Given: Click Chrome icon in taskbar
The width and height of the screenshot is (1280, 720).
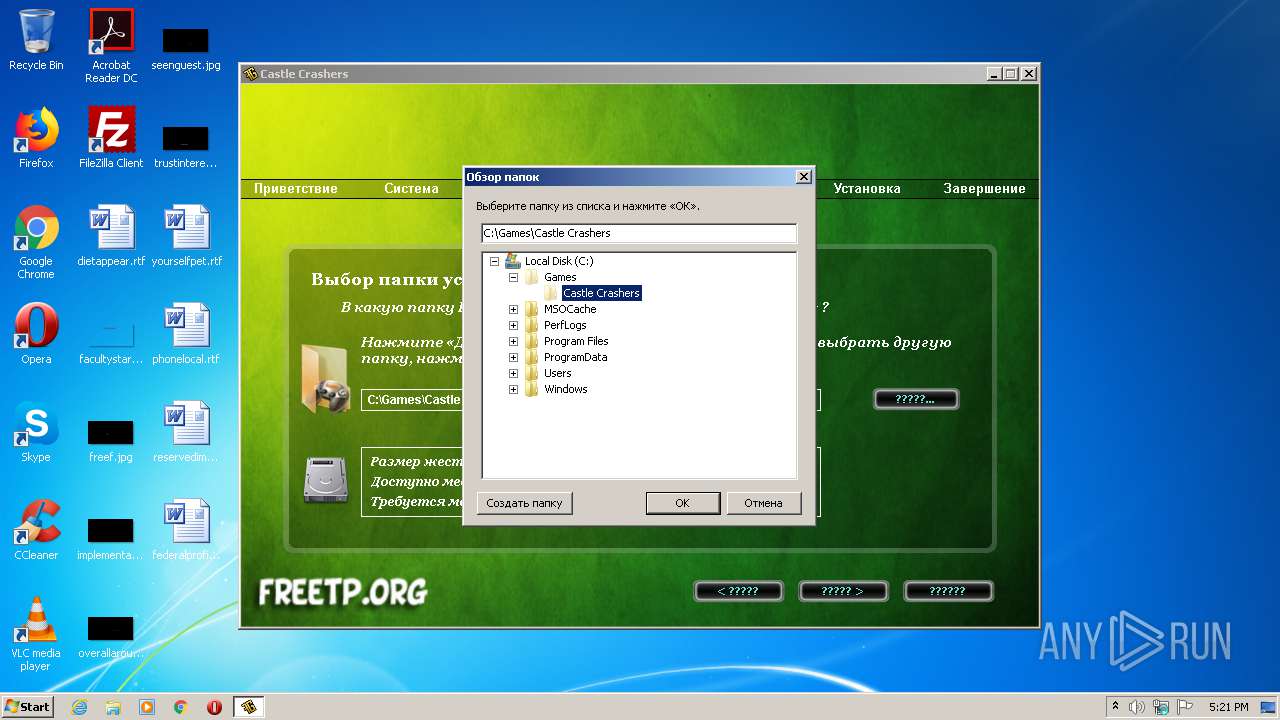Looking at the screenshot, I should (x=181, y=707).
